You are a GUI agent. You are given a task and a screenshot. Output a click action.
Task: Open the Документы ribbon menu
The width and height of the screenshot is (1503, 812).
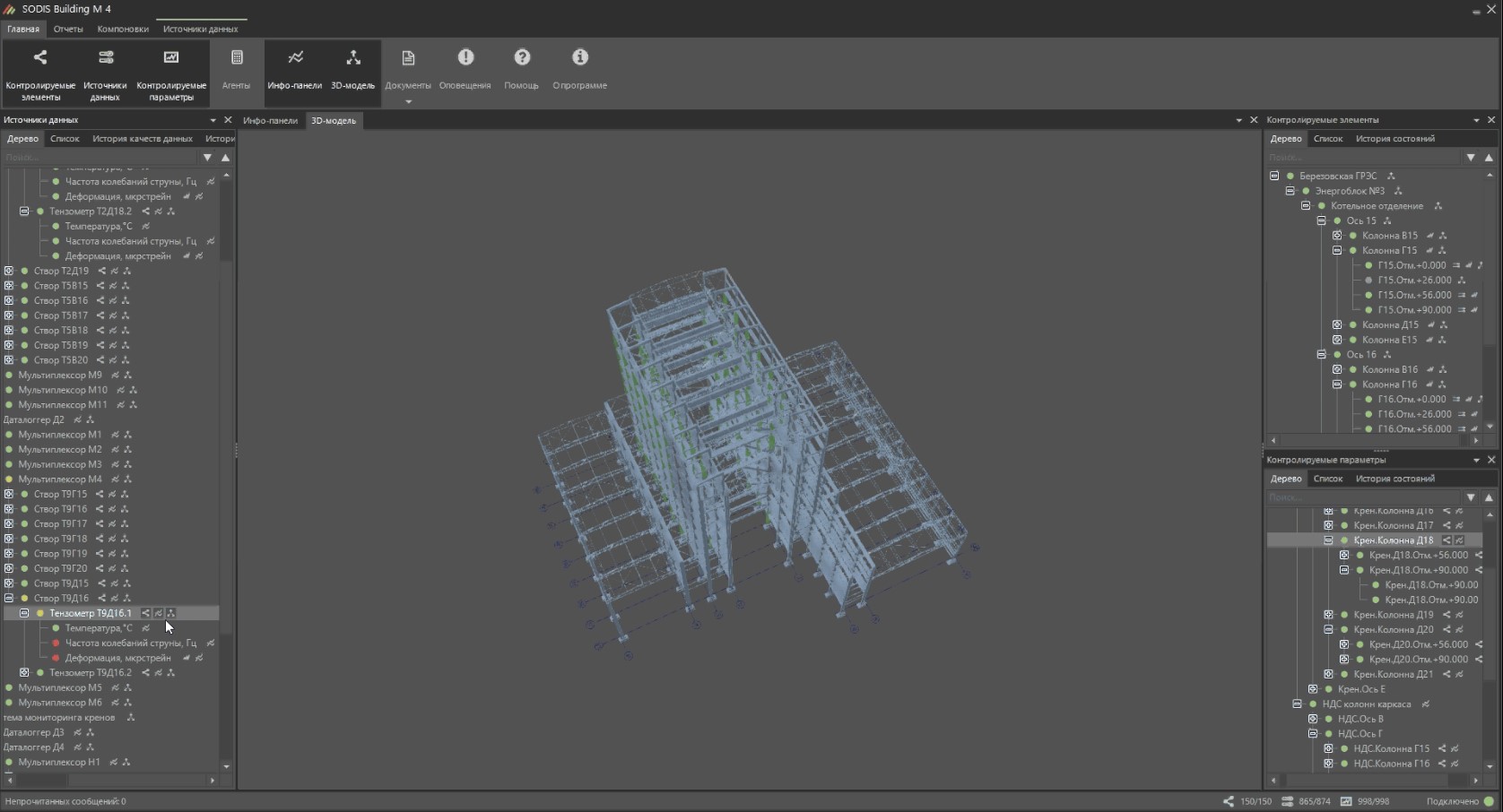coord(408,73)
